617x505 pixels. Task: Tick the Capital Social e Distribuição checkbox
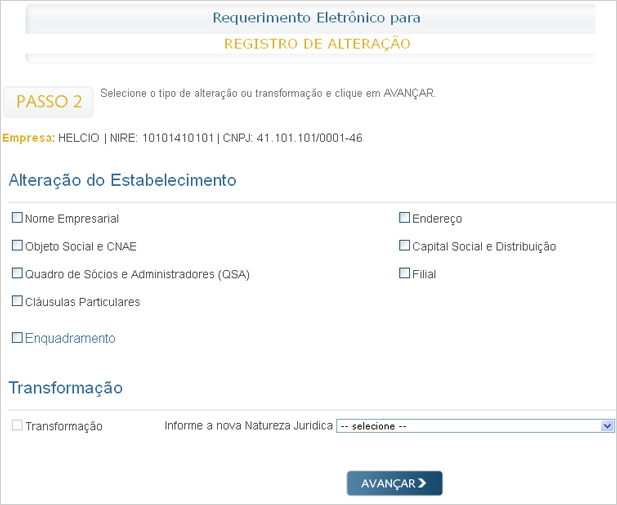coord(405,245)
